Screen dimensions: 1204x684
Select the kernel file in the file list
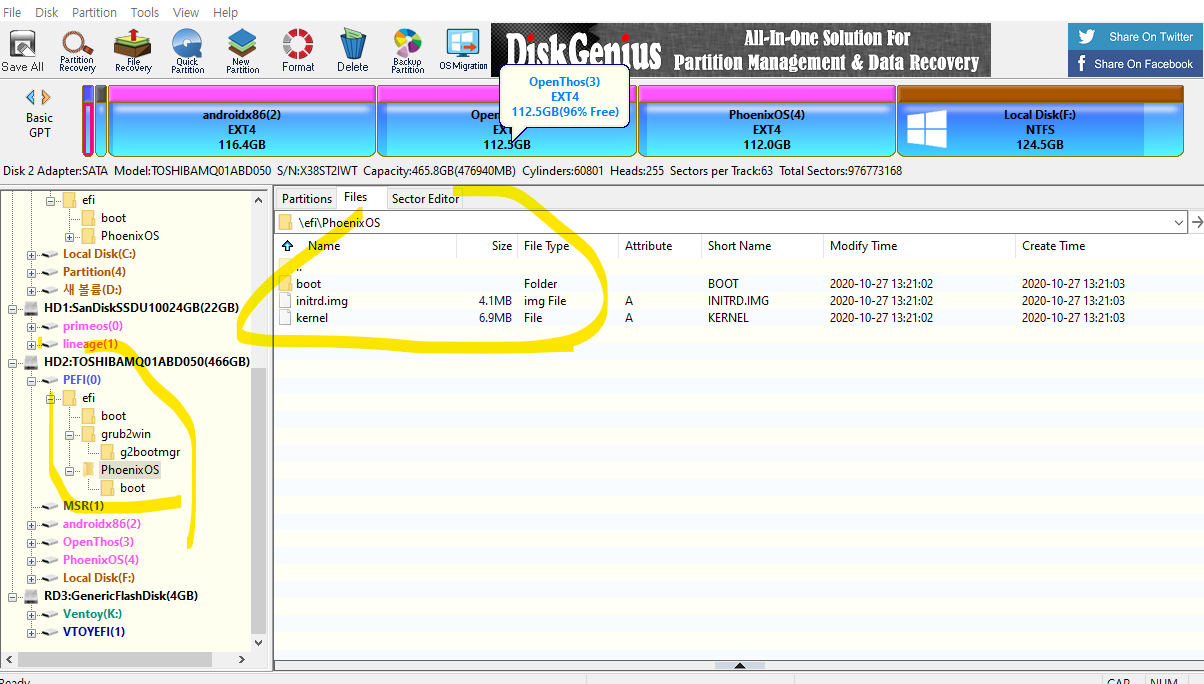739,317
